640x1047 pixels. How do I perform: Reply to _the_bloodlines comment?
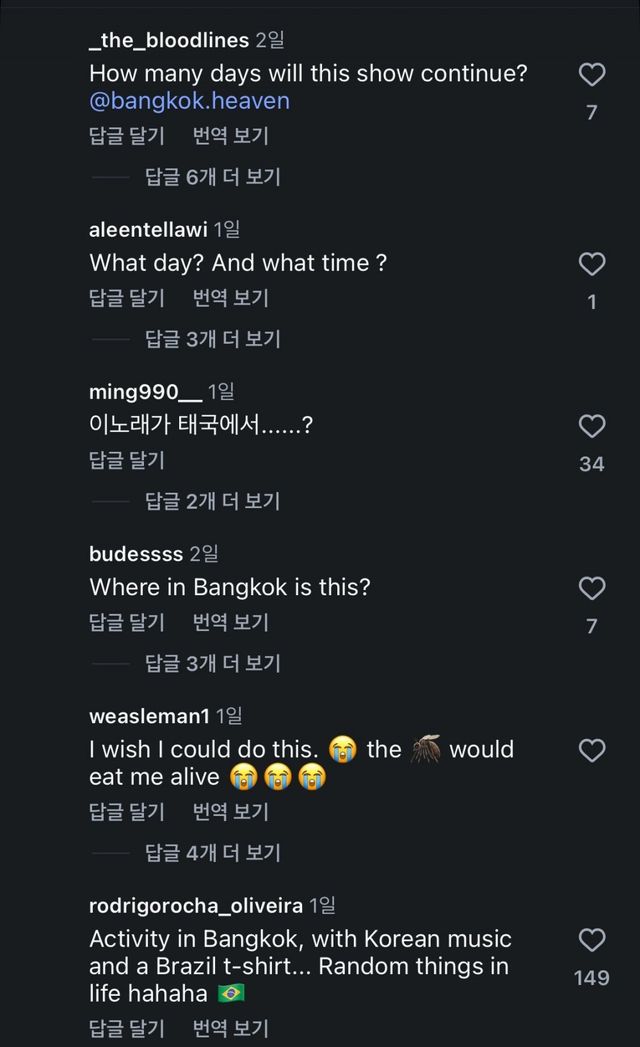coord(127,136)
